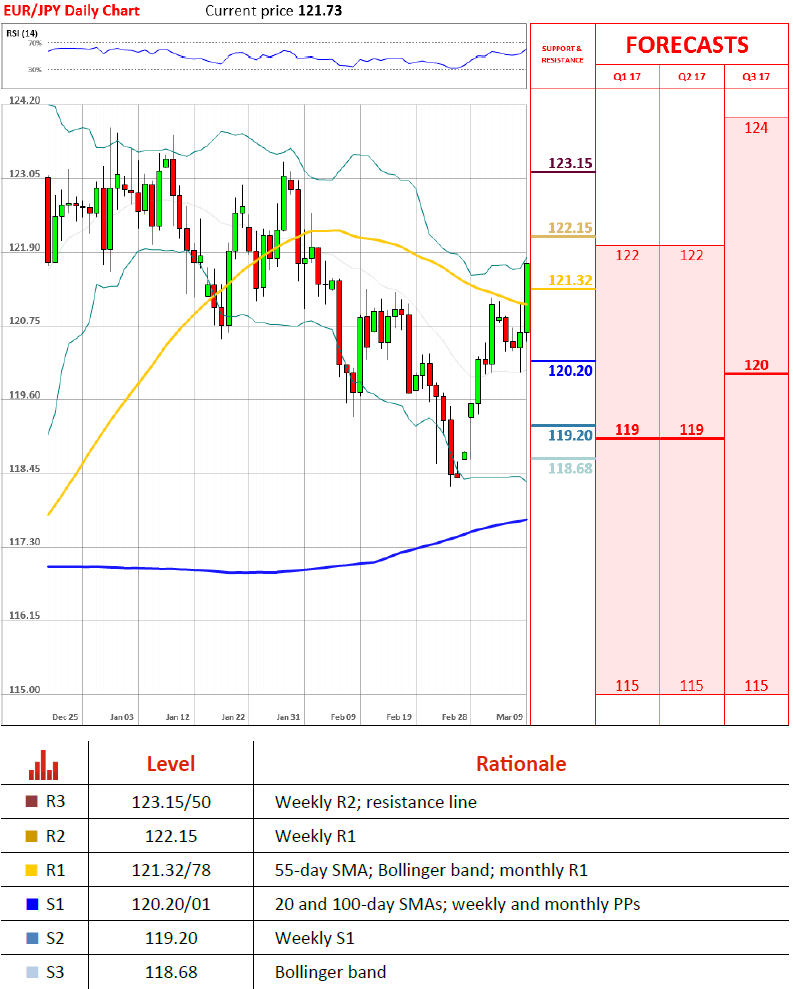This screenshot has width=793, height=989.
Task: Click the 119.20 support level label
Action: click(570, 435)
